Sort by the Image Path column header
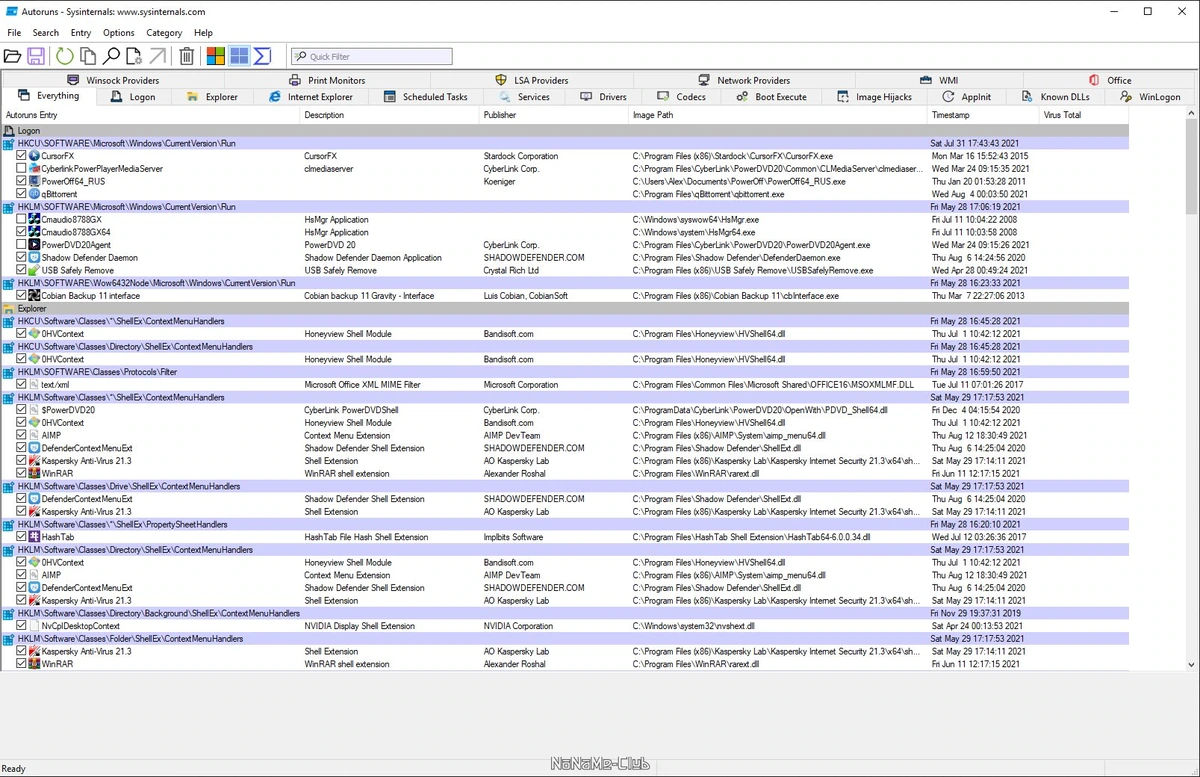Image resolution: width=1200 pixels, height=777 pixels. (779, 115)
